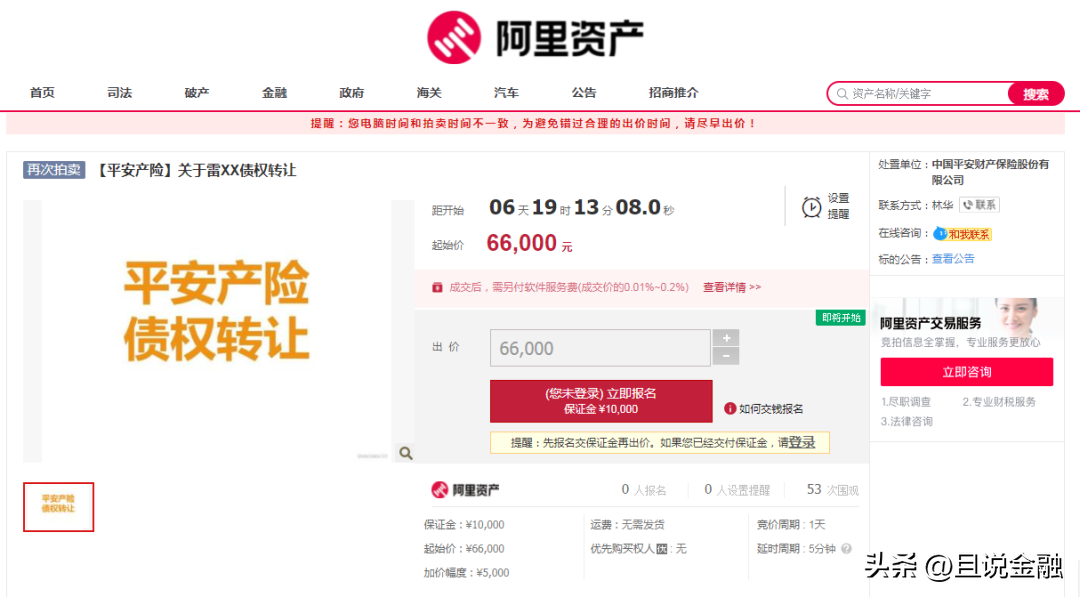Image resolution: width=1080 pixels, height=597 pixels.
Task: Open the 查看公告 link
Action: pos(953,259)
